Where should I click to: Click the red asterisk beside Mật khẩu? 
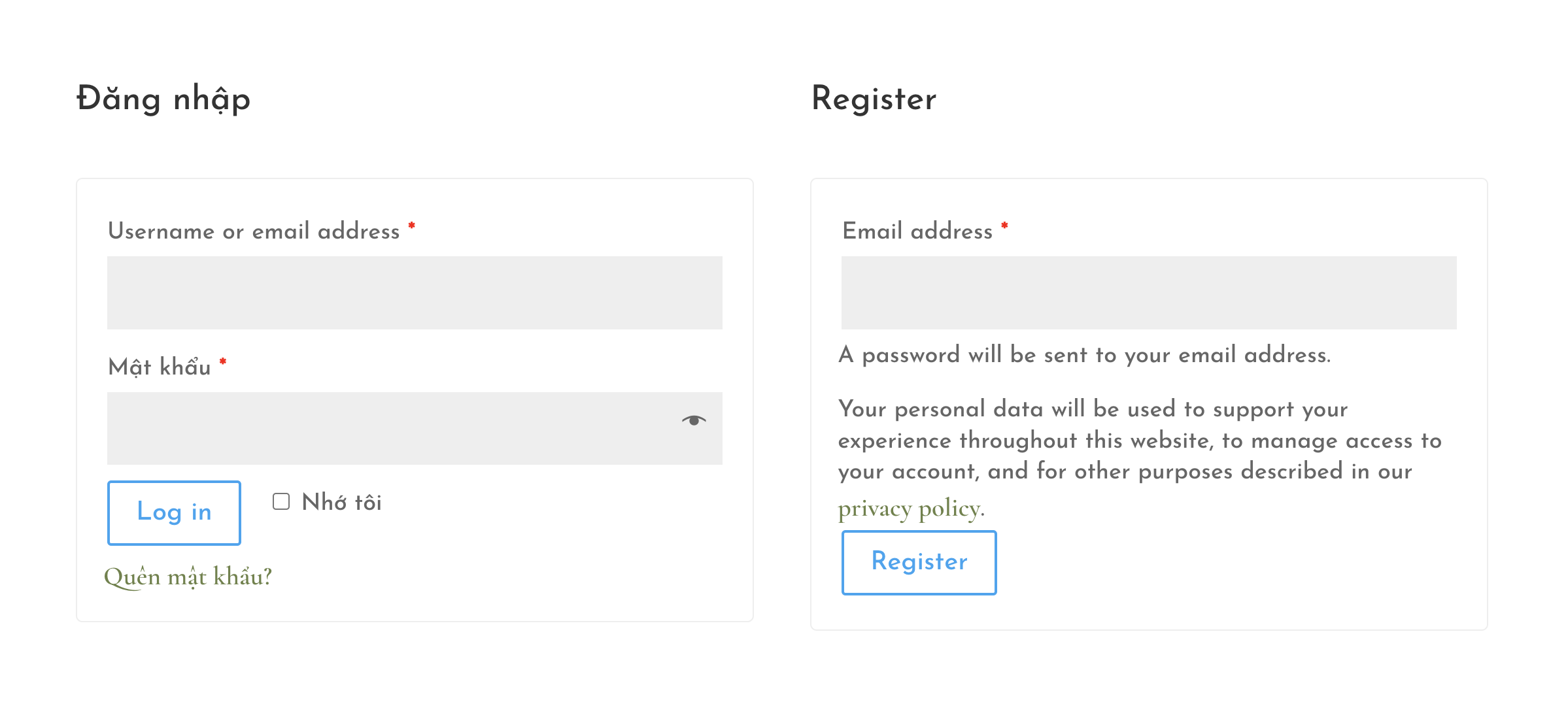point(223,361)
